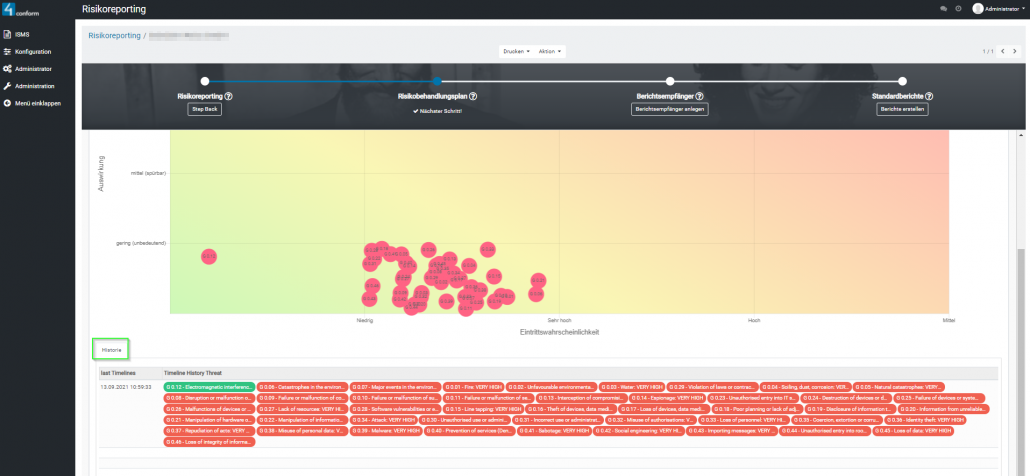Open the Drucken dropdown
This screenshot has width=1030, height=476.
[x=515, y=51]
